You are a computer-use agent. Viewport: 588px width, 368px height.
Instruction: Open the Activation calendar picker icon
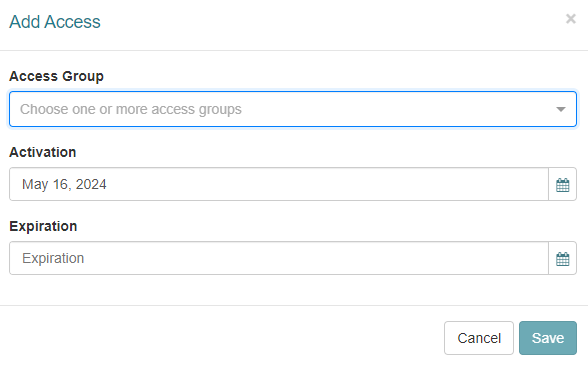[562, 184]
